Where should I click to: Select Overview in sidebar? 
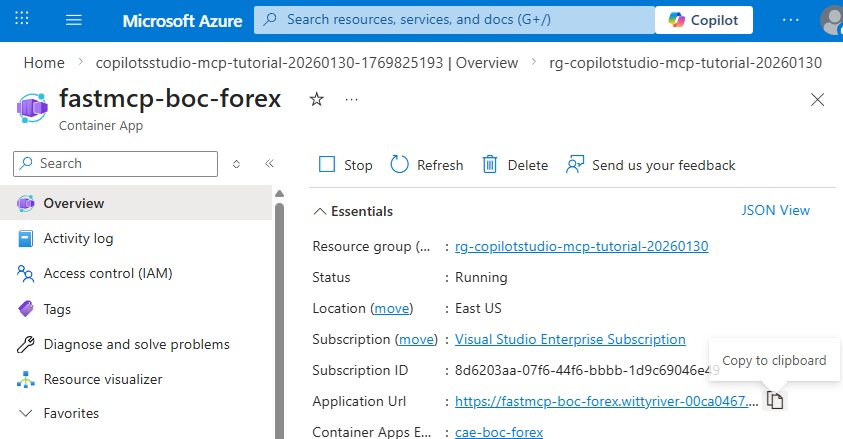pyautogui.click(x=136, y=203)
